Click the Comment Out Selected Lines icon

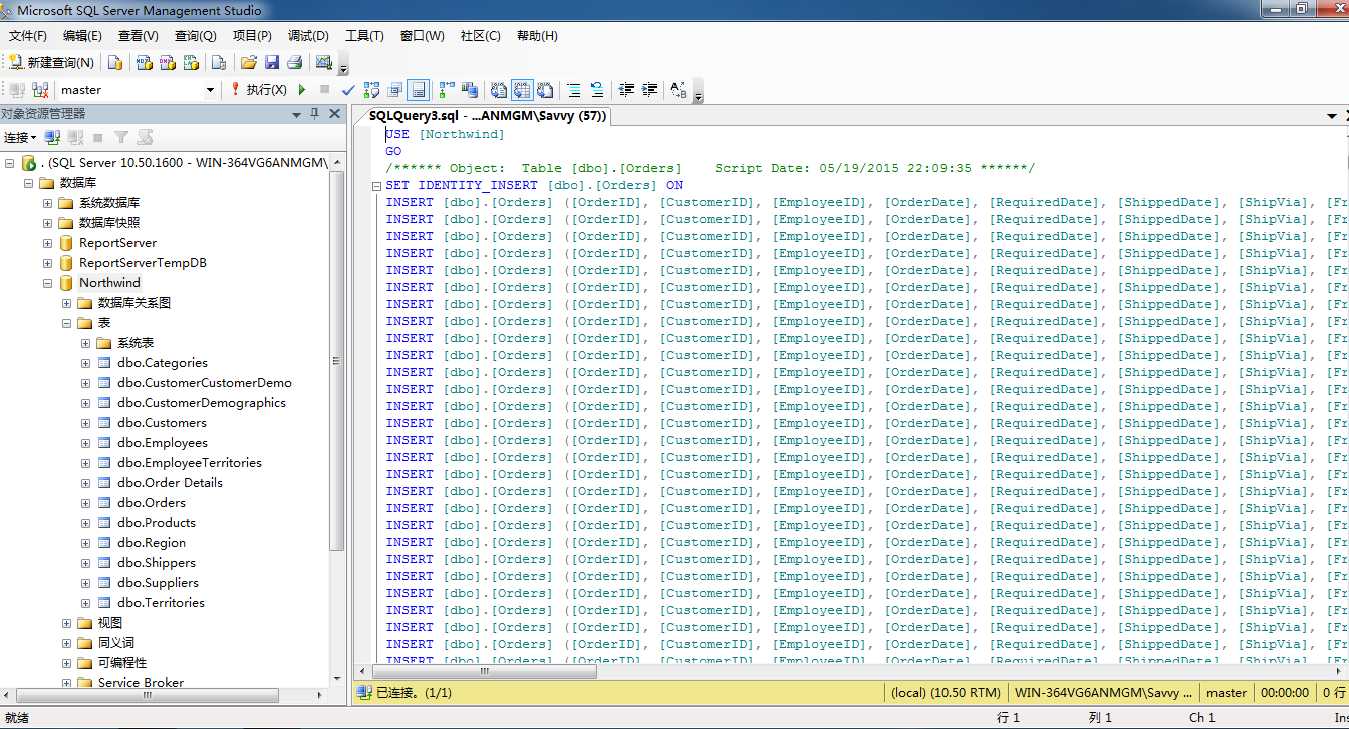pyautogui.click(x=574, y=89)
